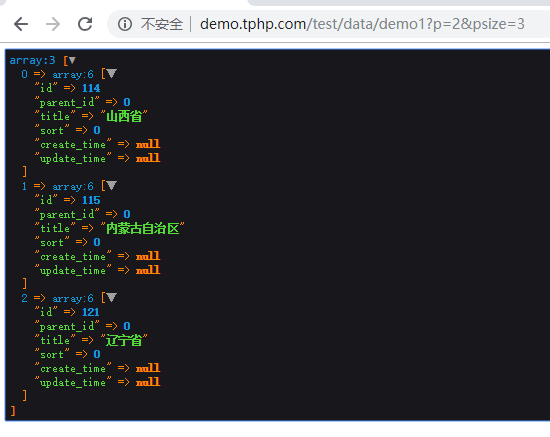Image resolution: width=550 pixels, height=437 pixels.
Task: Select the id value 114
Action: 91,88
